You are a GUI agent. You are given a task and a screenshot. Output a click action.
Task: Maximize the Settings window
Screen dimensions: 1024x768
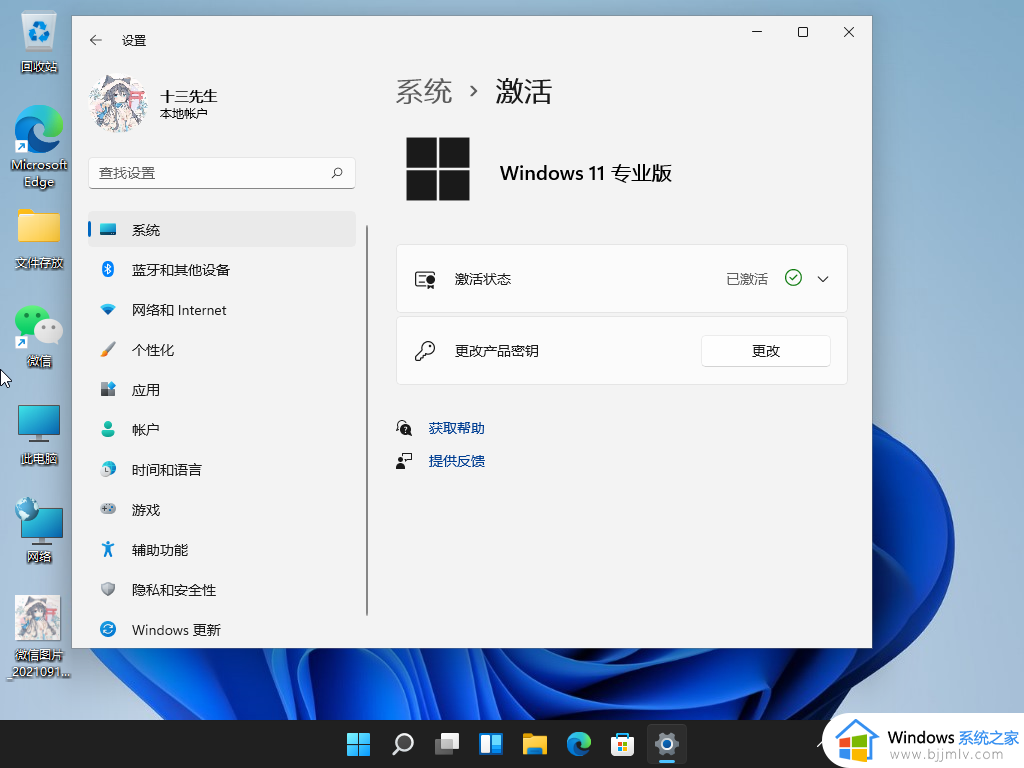click(803, 32)
